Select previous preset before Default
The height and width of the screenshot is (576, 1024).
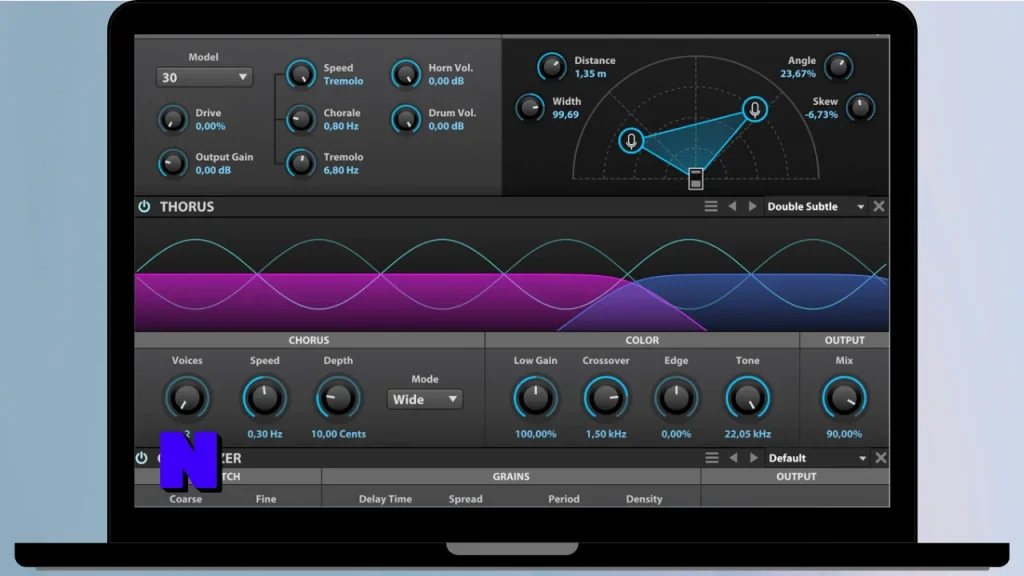(x=733, y=458)
